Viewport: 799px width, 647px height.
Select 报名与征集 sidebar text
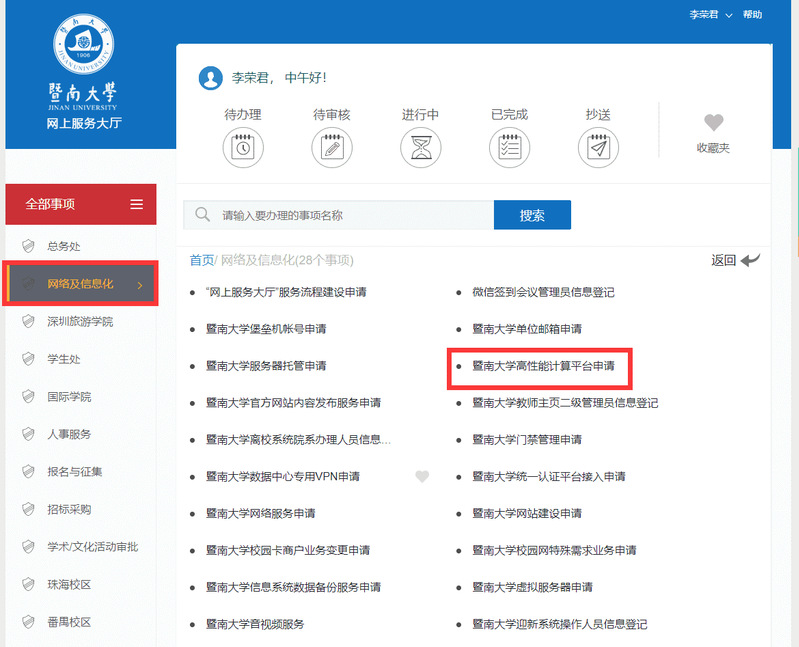coord(75,472)
